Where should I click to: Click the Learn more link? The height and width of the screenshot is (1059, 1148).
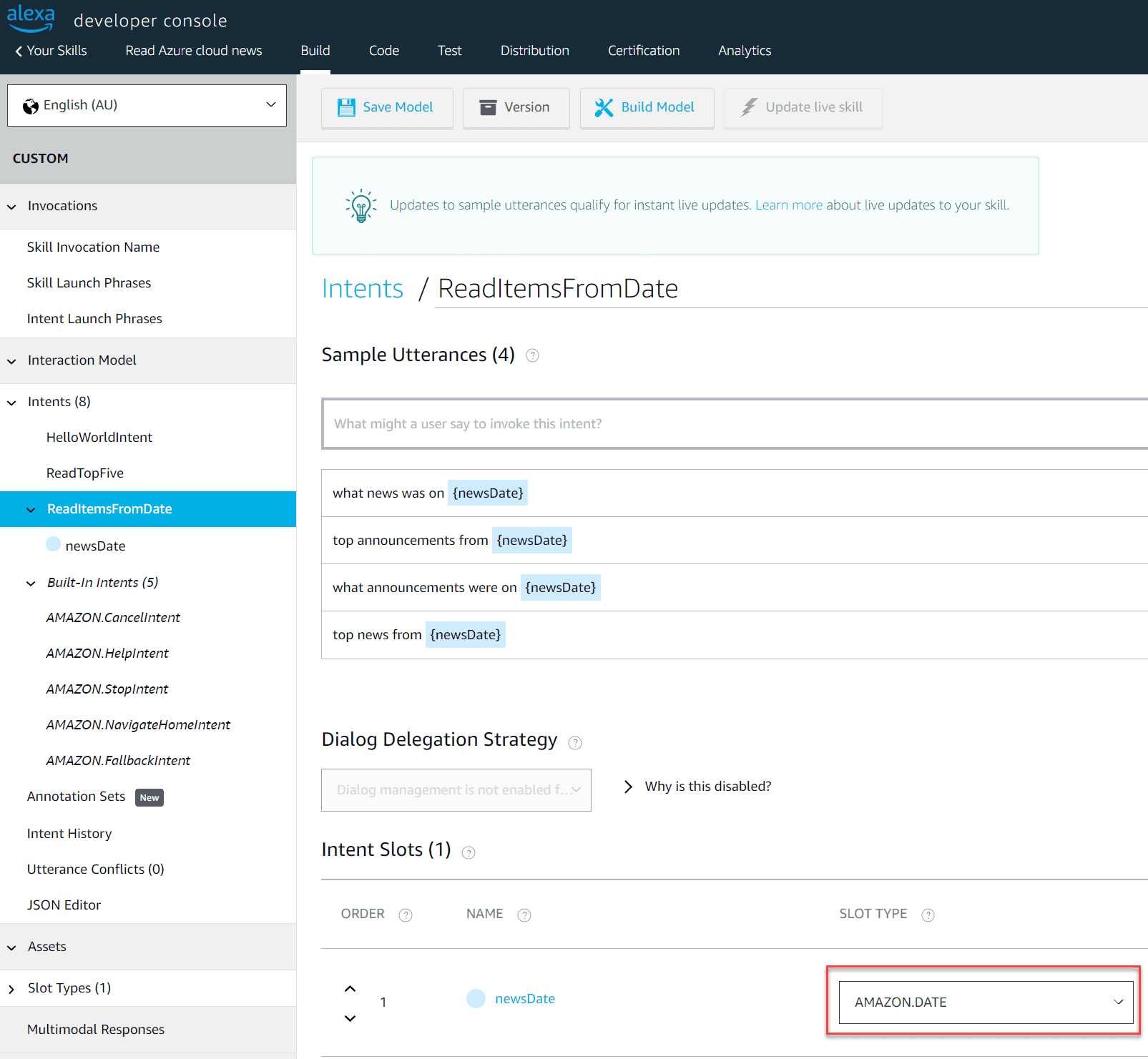(788, 205)
